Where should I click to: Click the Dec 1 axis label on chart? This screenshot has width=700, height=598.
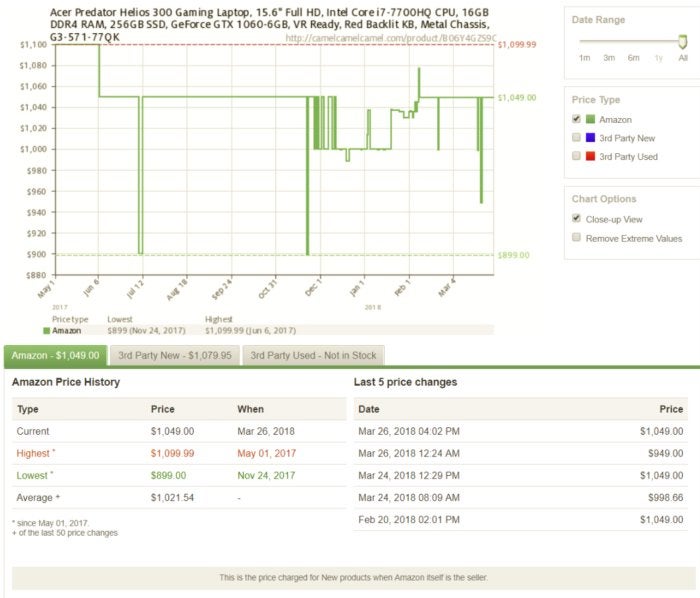pos(313,287)
